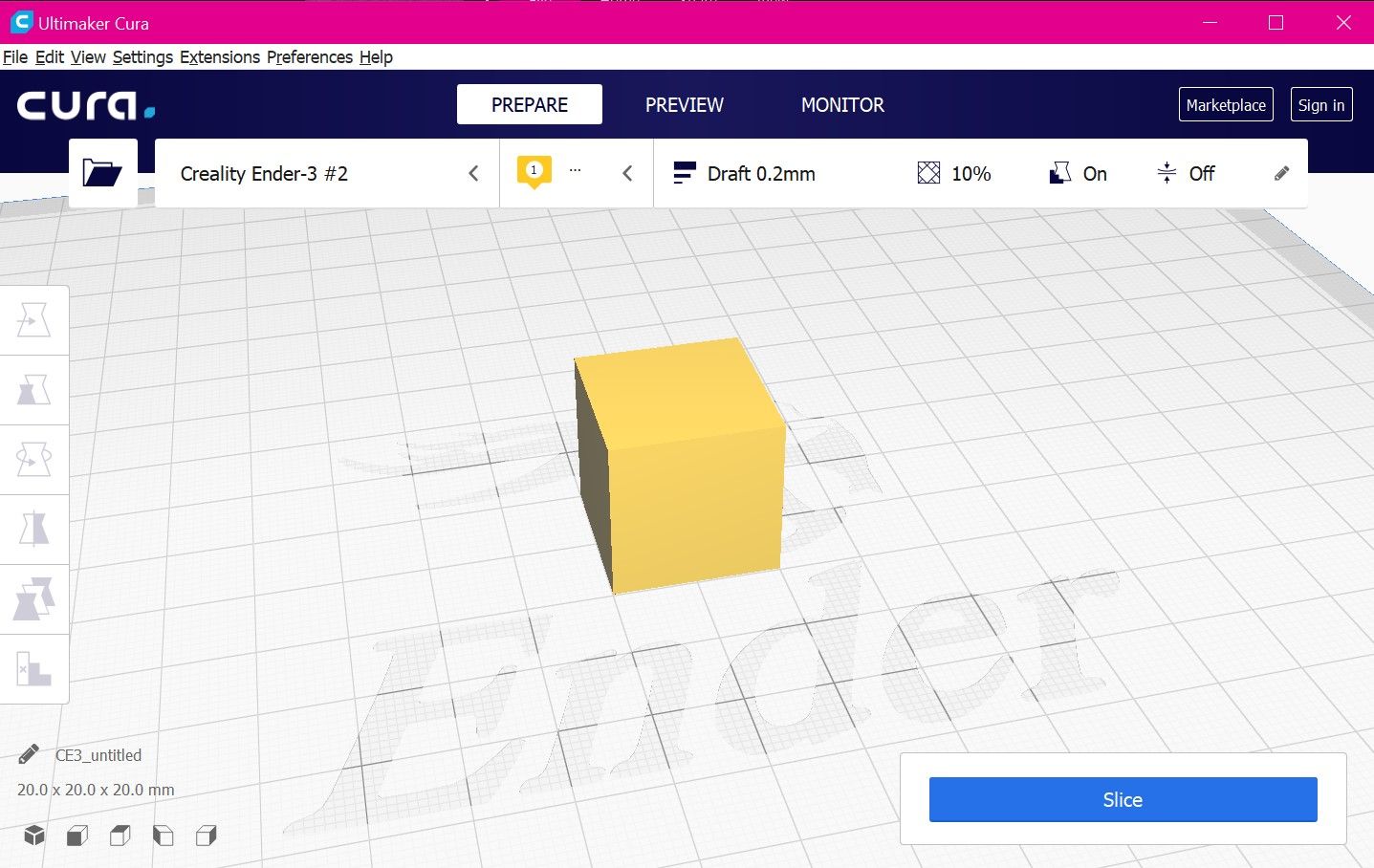This screenshot has height=868, width=1374.
Task: Open the Settings menu
Action: 142,57
